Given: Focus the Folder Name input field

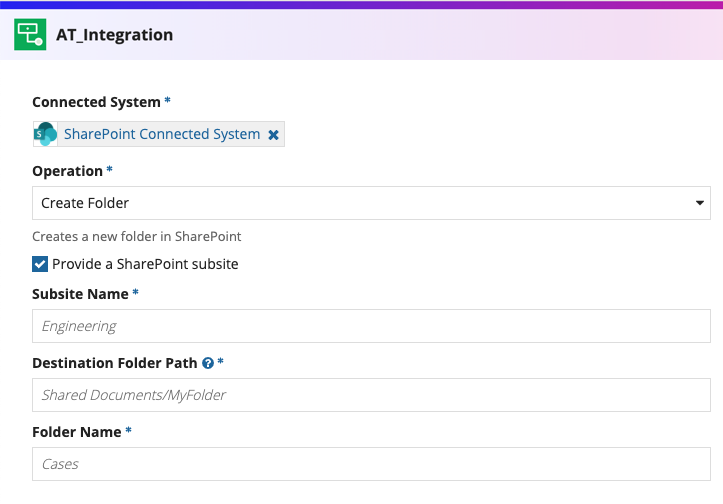Looking at the screenshot, I should (371, 464).
